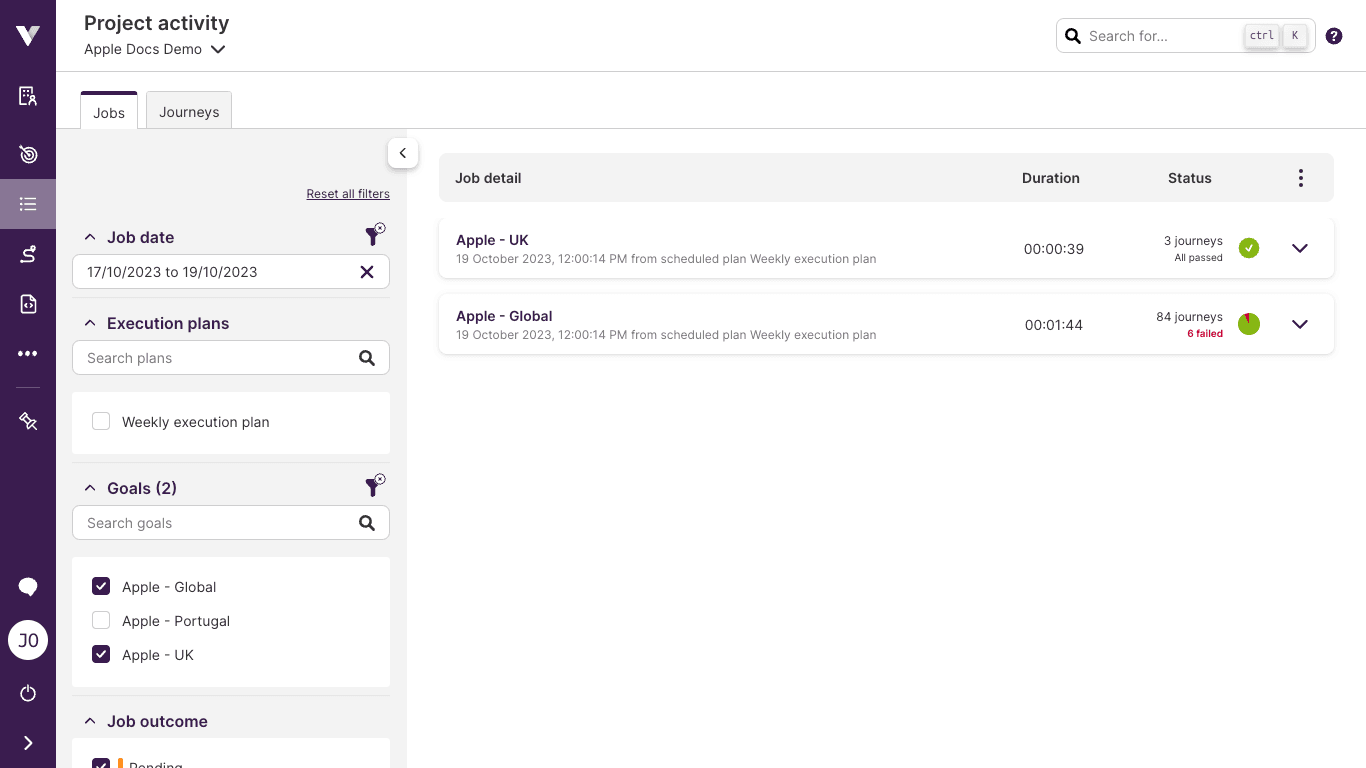The height and width of the screenshot is (768, 1366).
Task: Open the Job detail column options menu
Action: coord(1301,177)
